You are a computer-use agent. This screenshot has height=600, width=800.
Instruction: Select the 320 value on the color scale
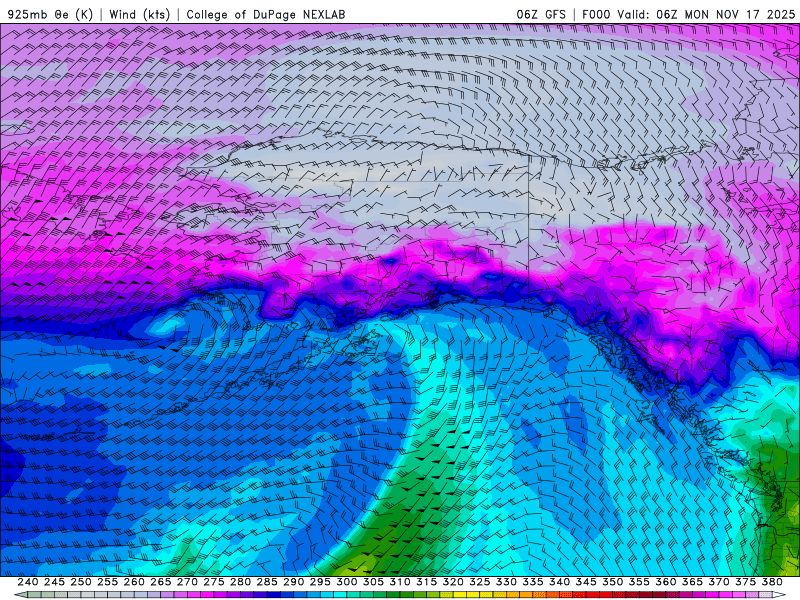pyautogui.click(x=453, y=582)
